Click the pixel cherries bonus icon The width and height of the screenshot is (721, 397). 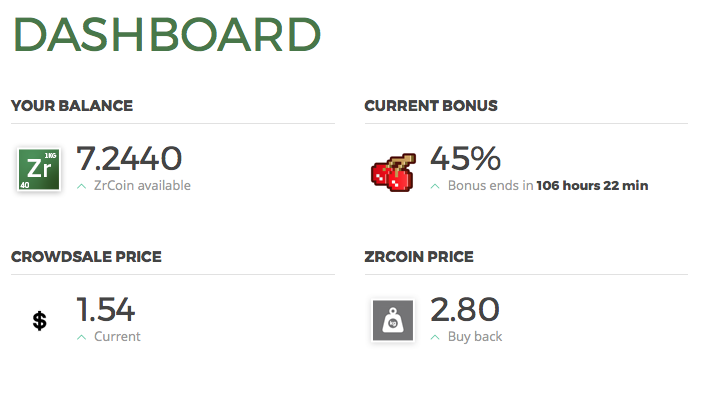(394, 173)
